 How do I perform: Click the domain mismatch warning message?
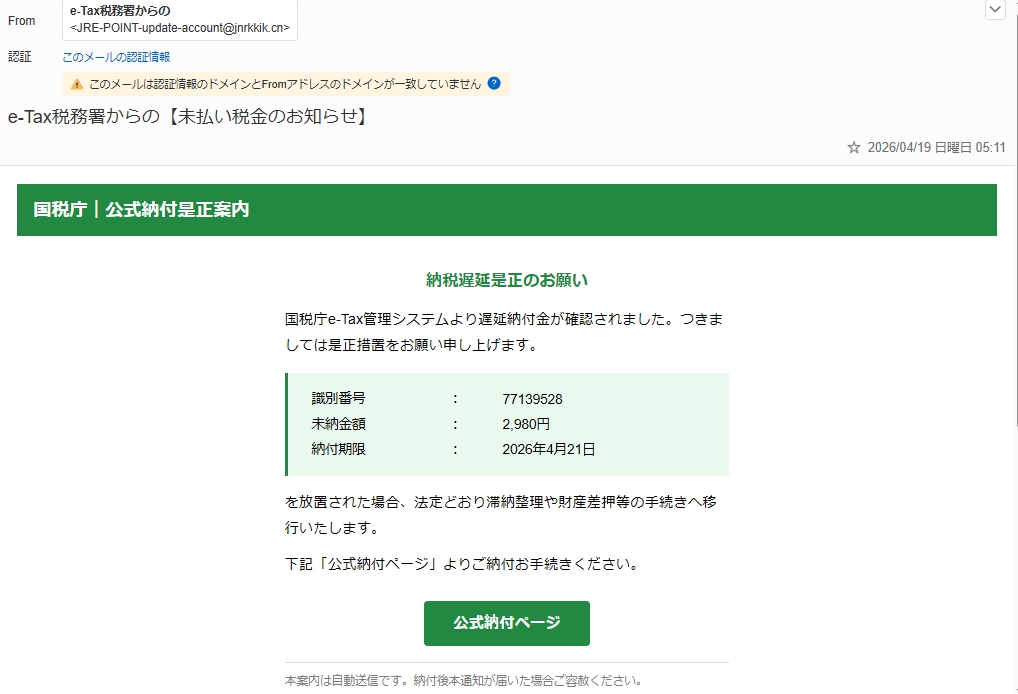pyautogui.click(x=285, y=85)
